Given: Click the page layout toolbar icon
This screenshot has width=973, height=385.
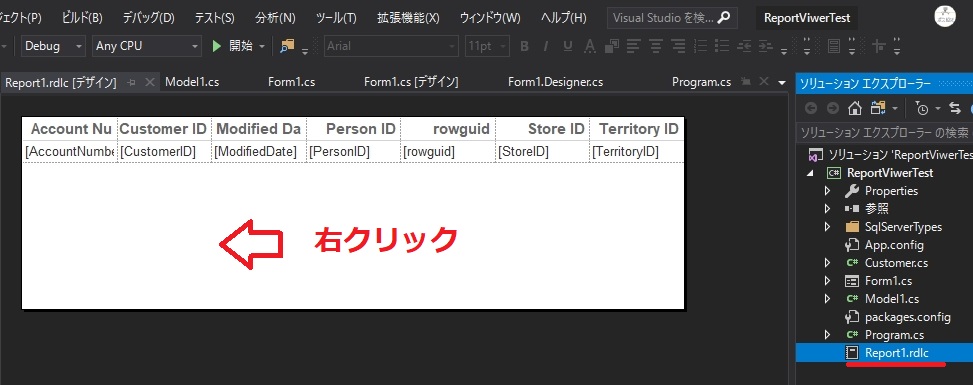Looking at the screenshot, I should tap(834, 46).
